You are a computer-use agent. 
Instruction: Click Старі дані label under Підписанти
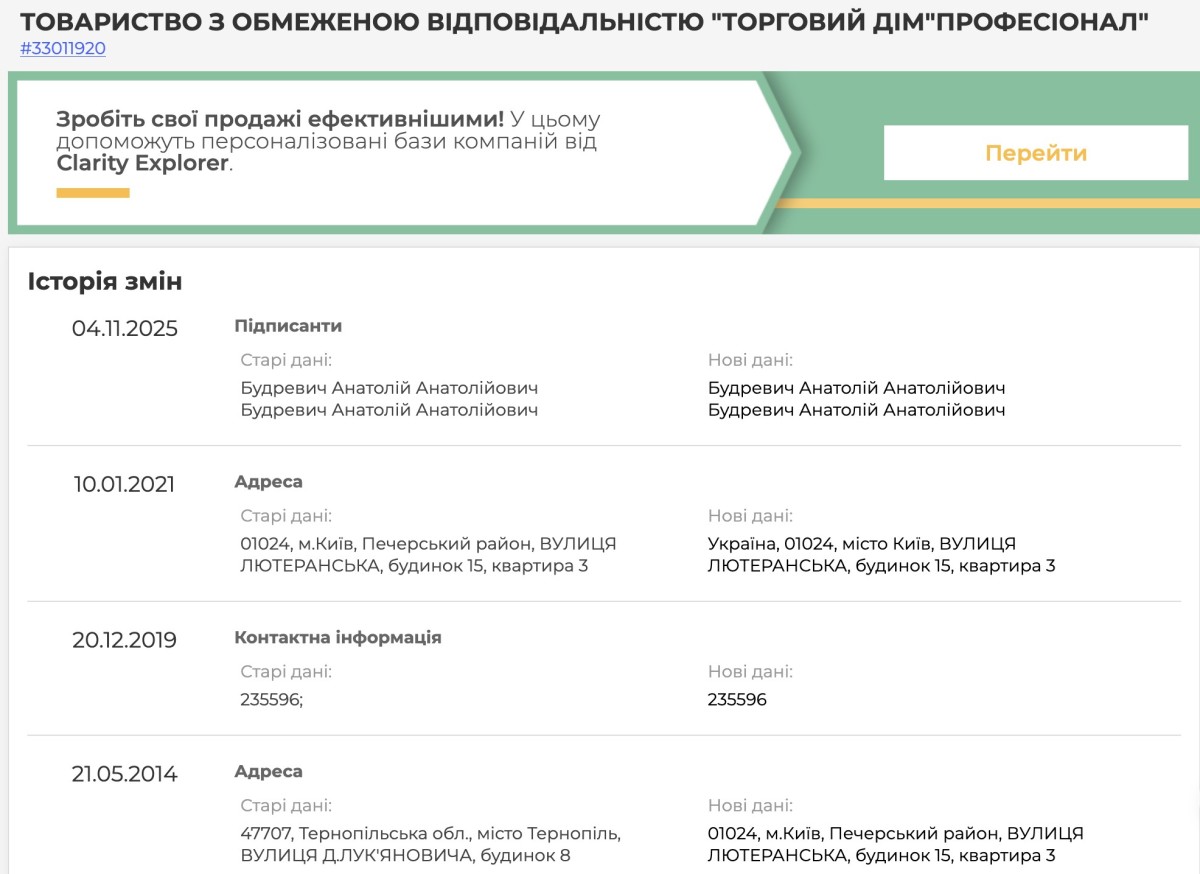(x=286, y=360)
